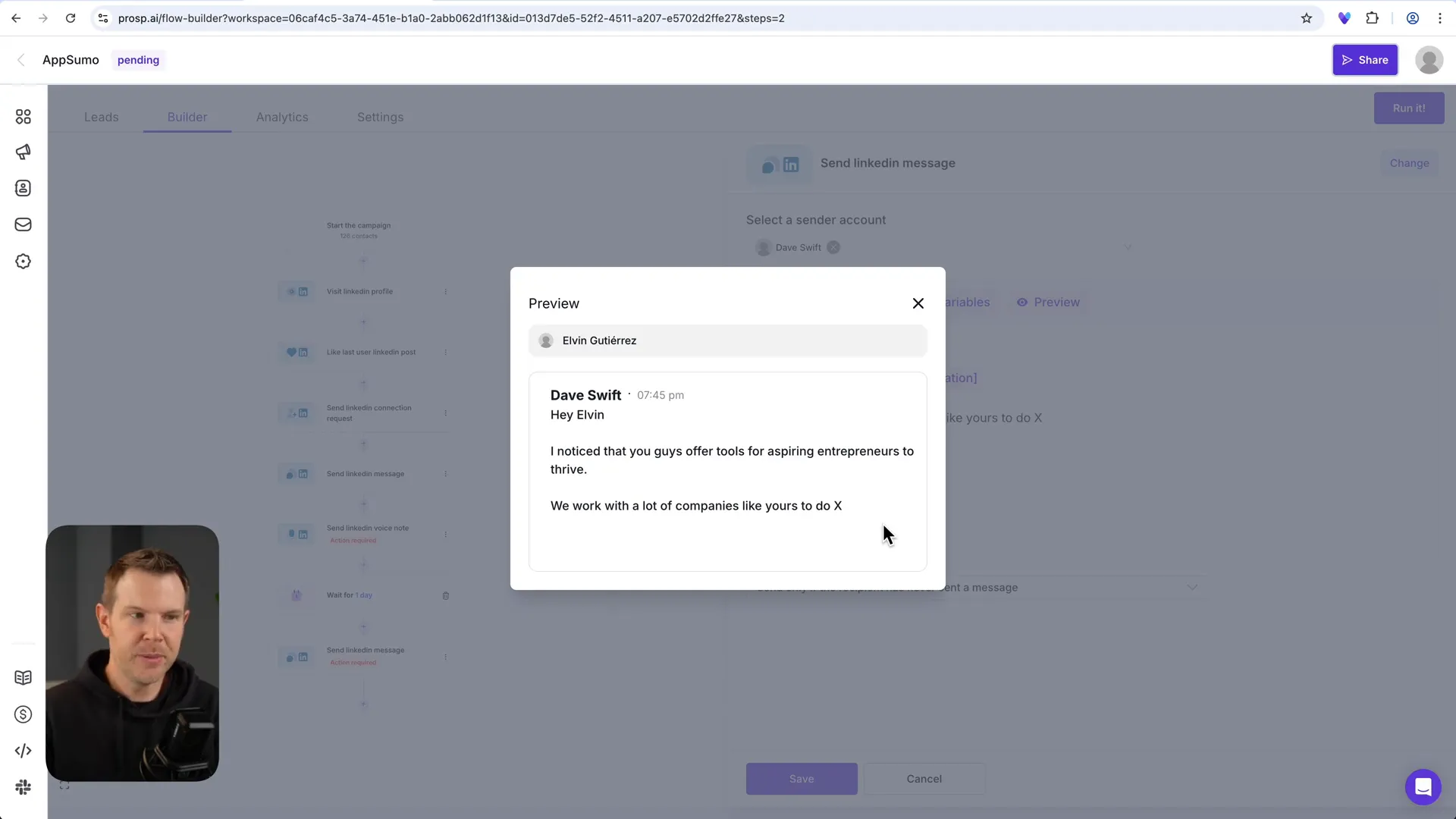Viewport: 1456px width, 819px height.
Task: Open options for Like last user linkedin post
Action: click(x=445, y=352)
